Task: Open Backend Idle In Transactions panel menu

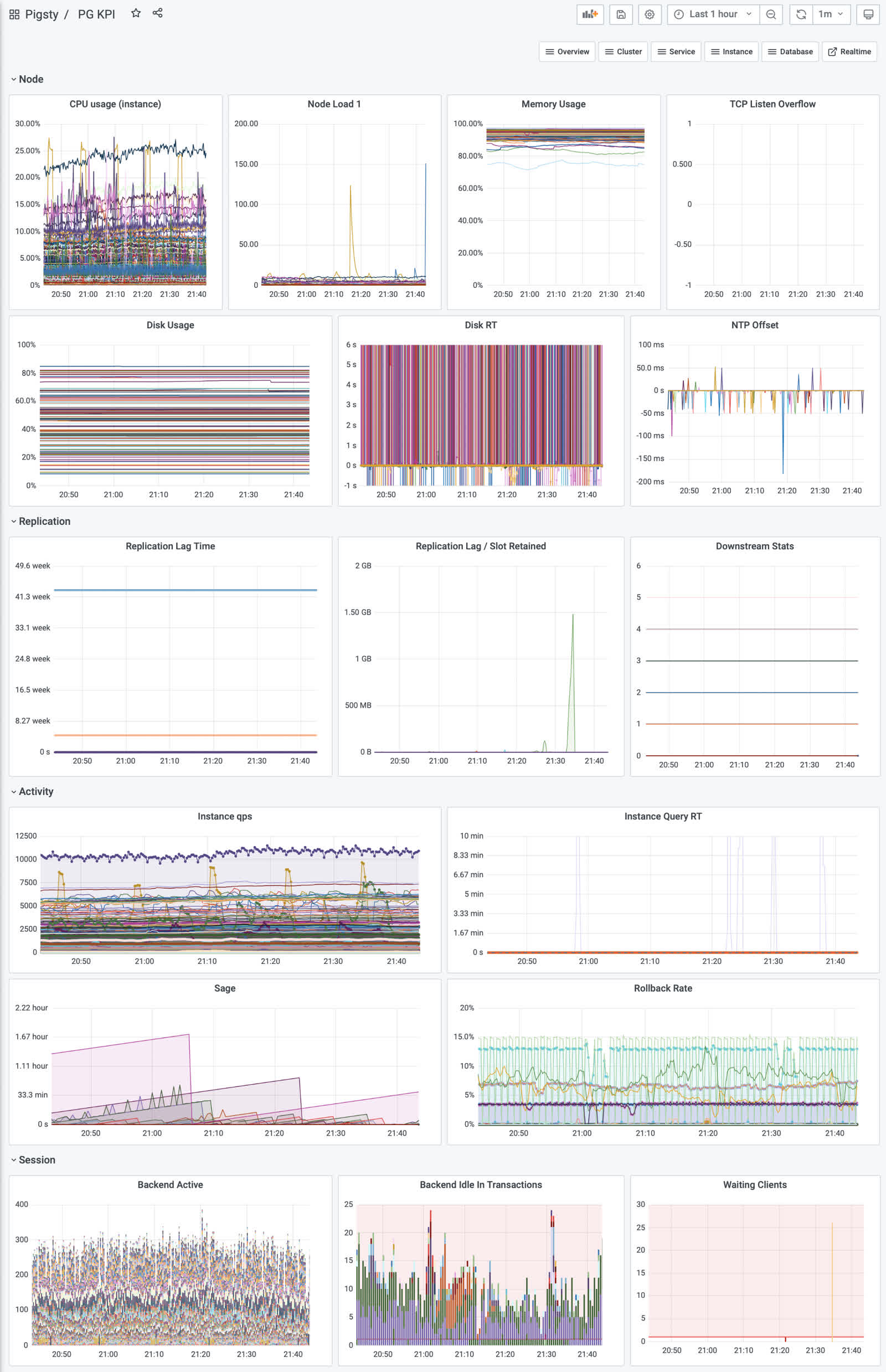Action: [481, 1185]
